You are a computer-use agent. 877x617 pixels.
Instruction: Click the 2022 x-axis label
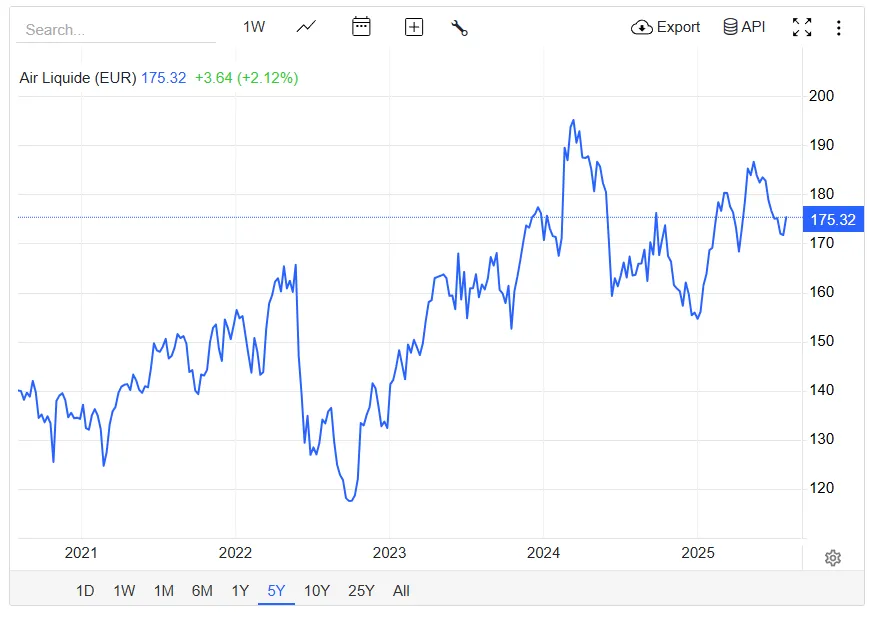[x=235, y=553]
